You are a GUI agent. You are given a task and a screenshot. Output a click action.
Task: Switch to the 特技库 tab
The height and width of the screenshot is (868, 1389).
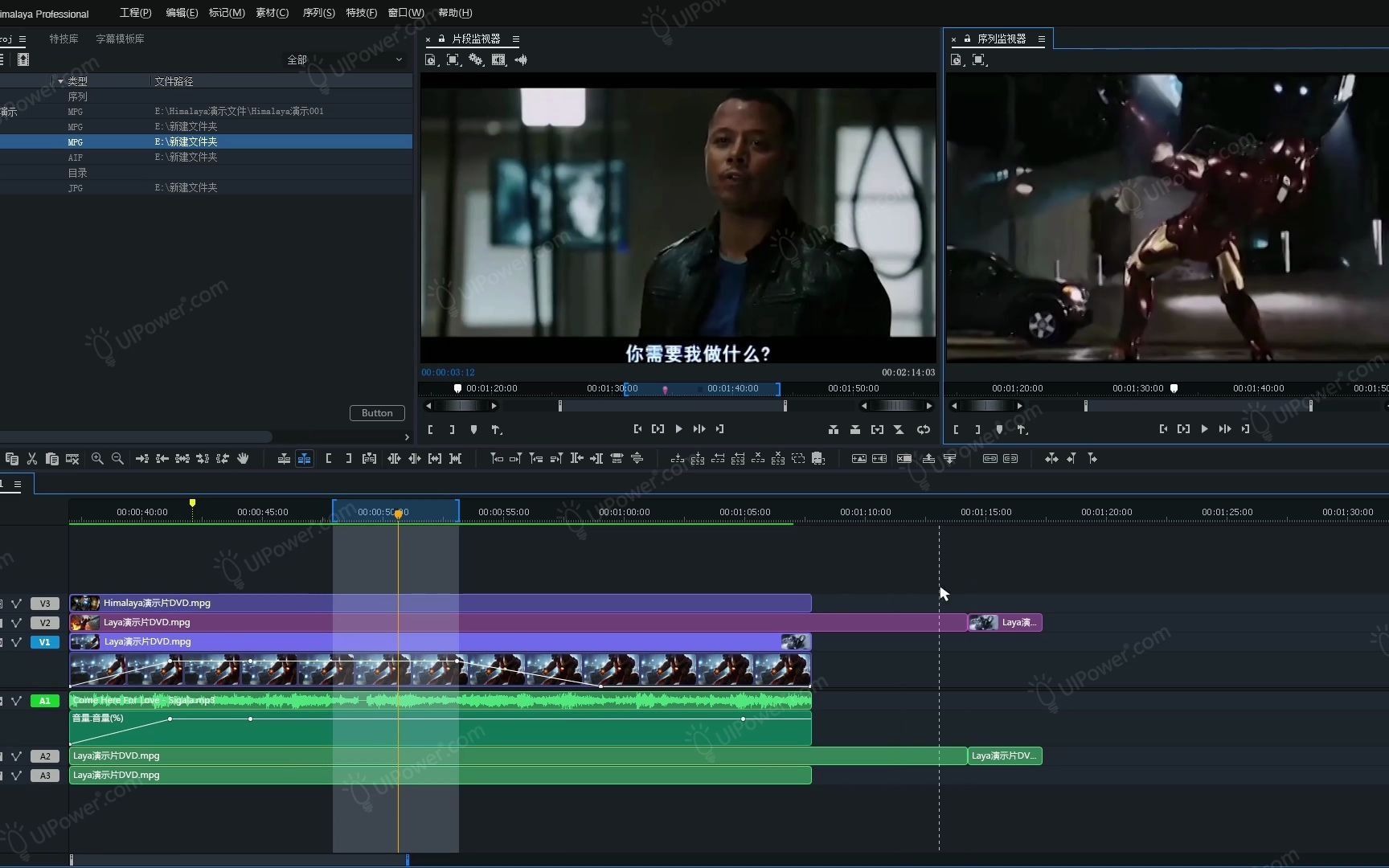pyautogui.click(x=64, y=39)
